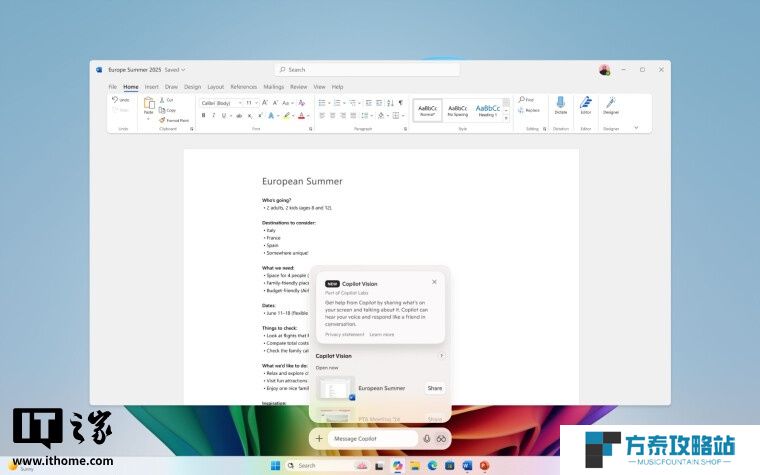Open the Borders button
Viewport: 760px width, 475px height.
point(396,115)
